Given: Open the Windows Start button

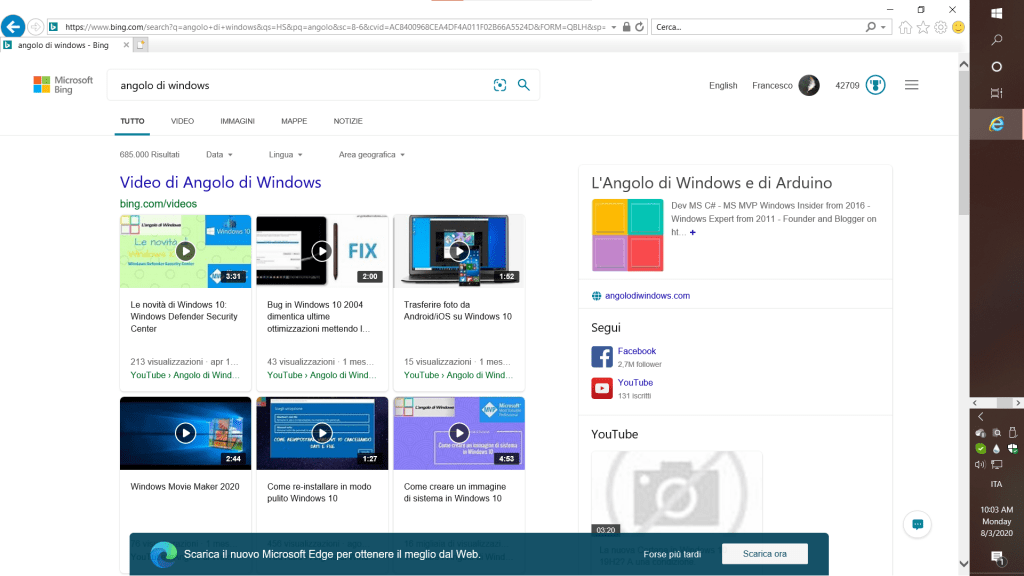Looking at the screenshot, I should tap(996, 13).
